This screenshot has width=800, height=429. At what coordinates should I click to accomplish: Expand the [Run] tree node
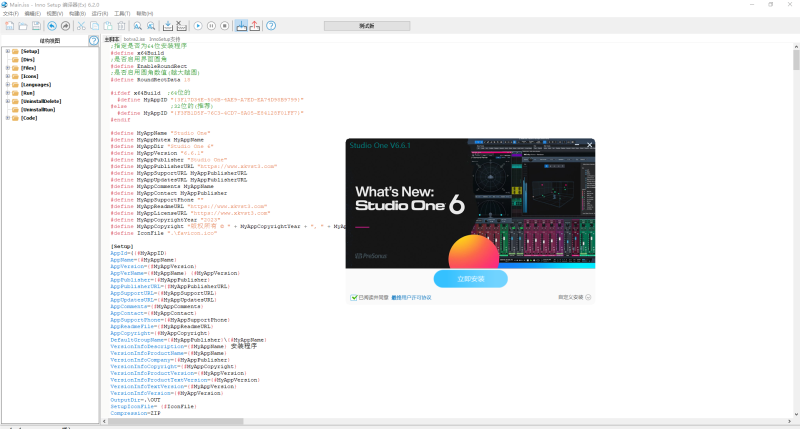click(x=8, y=93)
